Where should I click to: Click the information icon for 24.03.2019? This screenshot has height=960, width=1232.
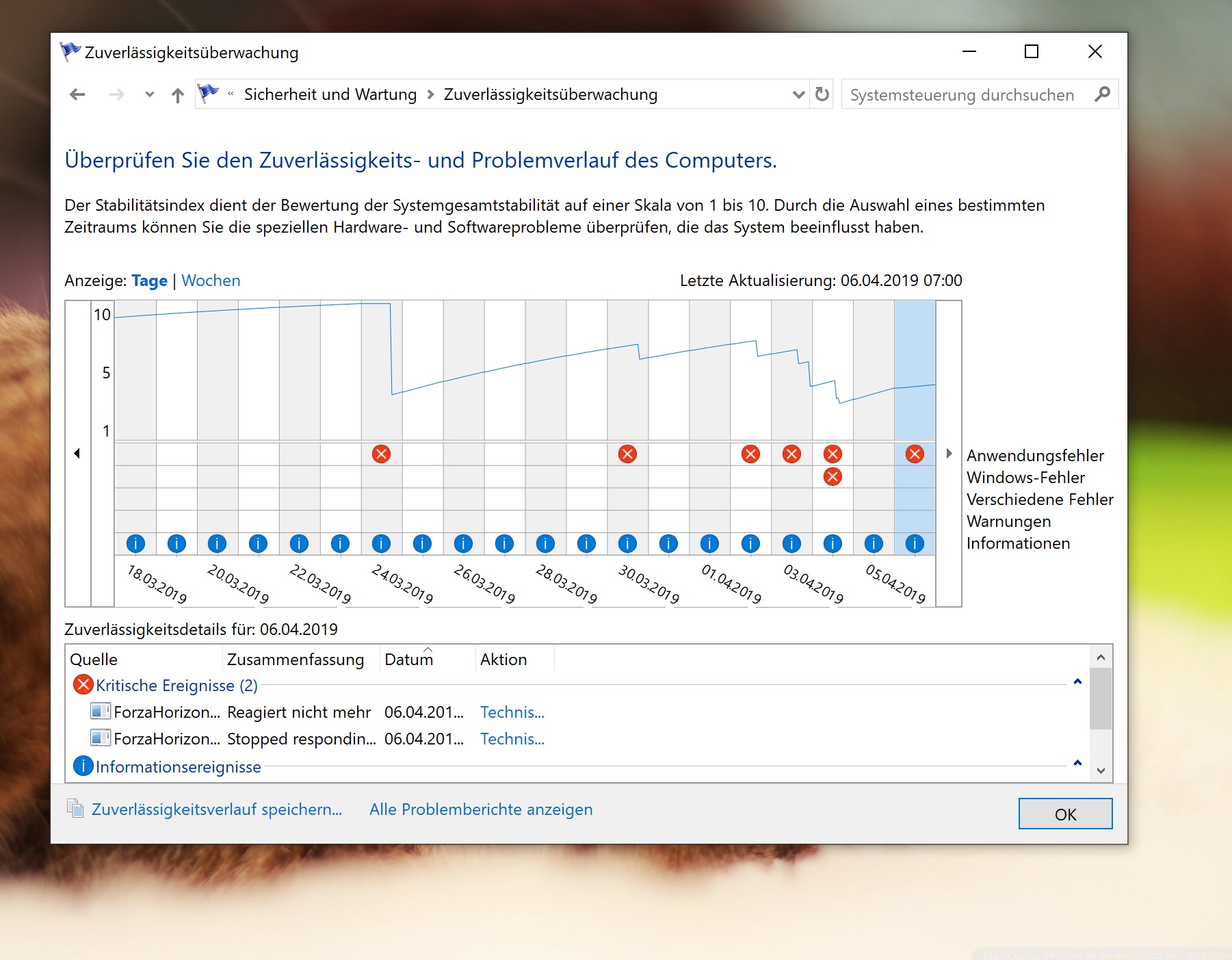tap(381, 543)
